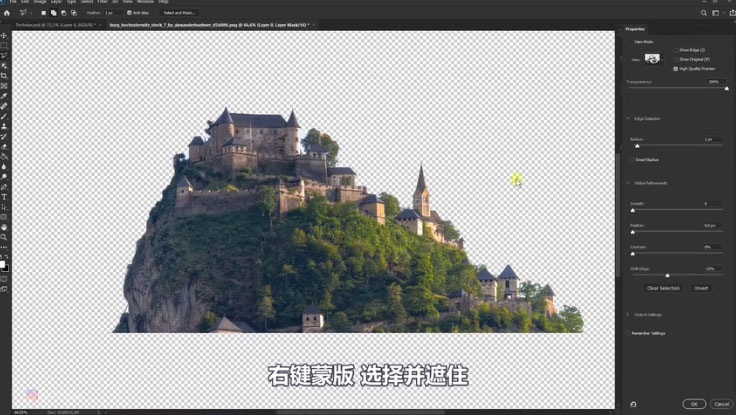Enable Show Original (P) checkbox
Screen dimensions: 736x415
coord(675,59)
